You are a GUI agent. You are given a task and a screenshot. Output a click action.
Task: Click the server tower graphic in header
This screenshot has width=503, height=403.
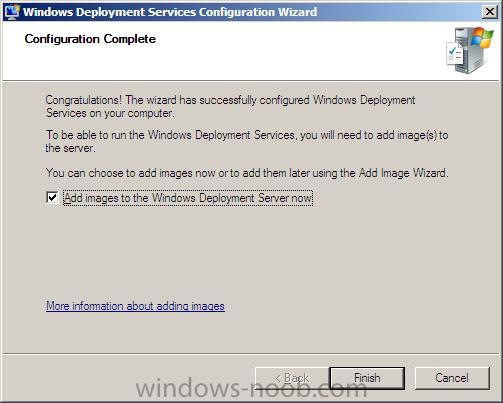click(470, 50)
